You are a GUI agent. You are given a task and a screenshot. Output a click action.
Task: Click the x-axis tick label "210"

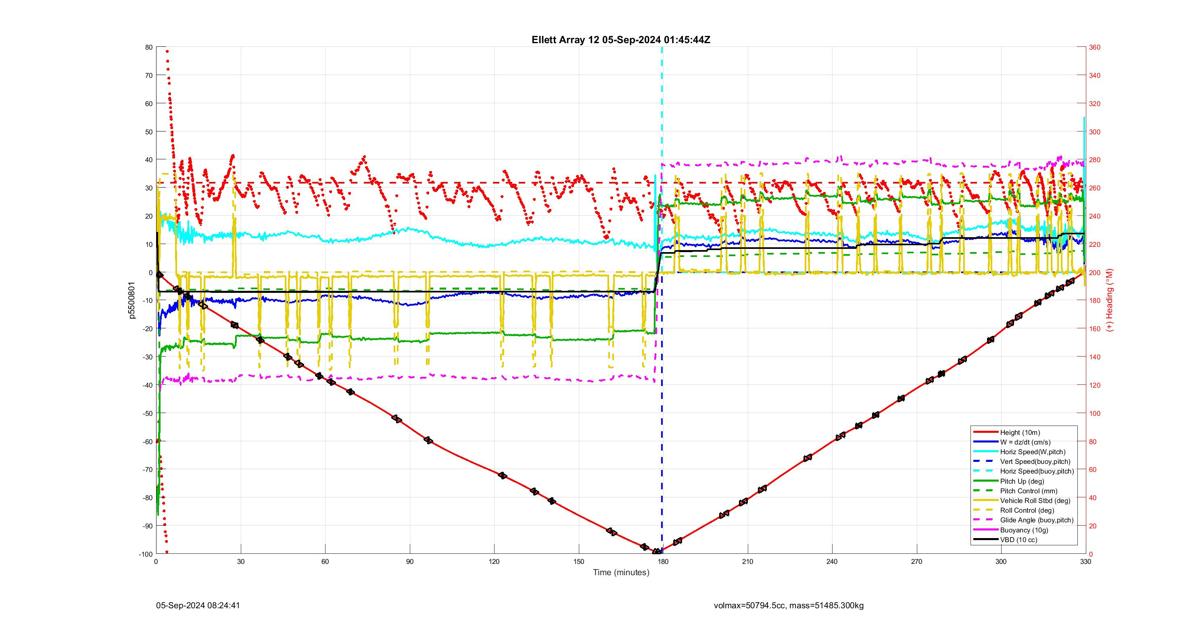coord(747,562)
